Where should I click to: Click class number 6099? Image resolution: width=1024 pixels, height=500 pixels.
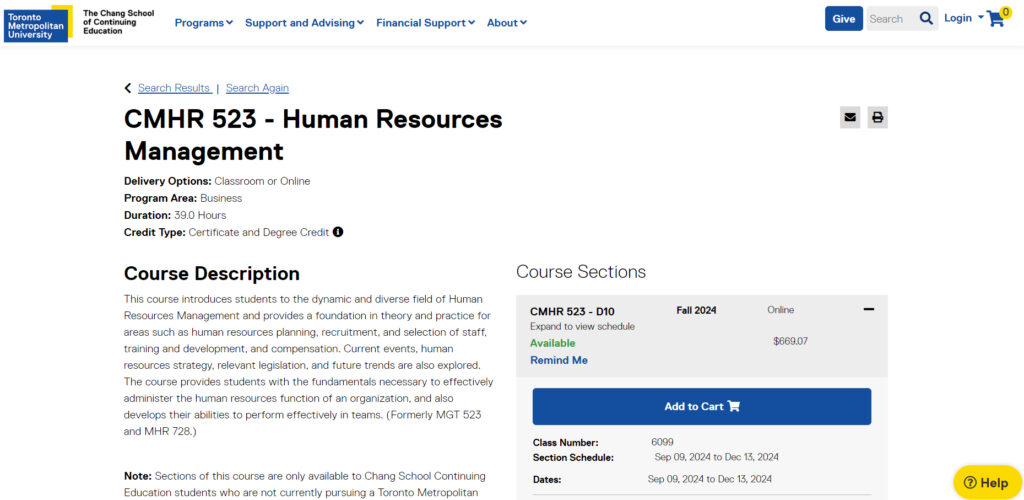click(x=662, y=442)
